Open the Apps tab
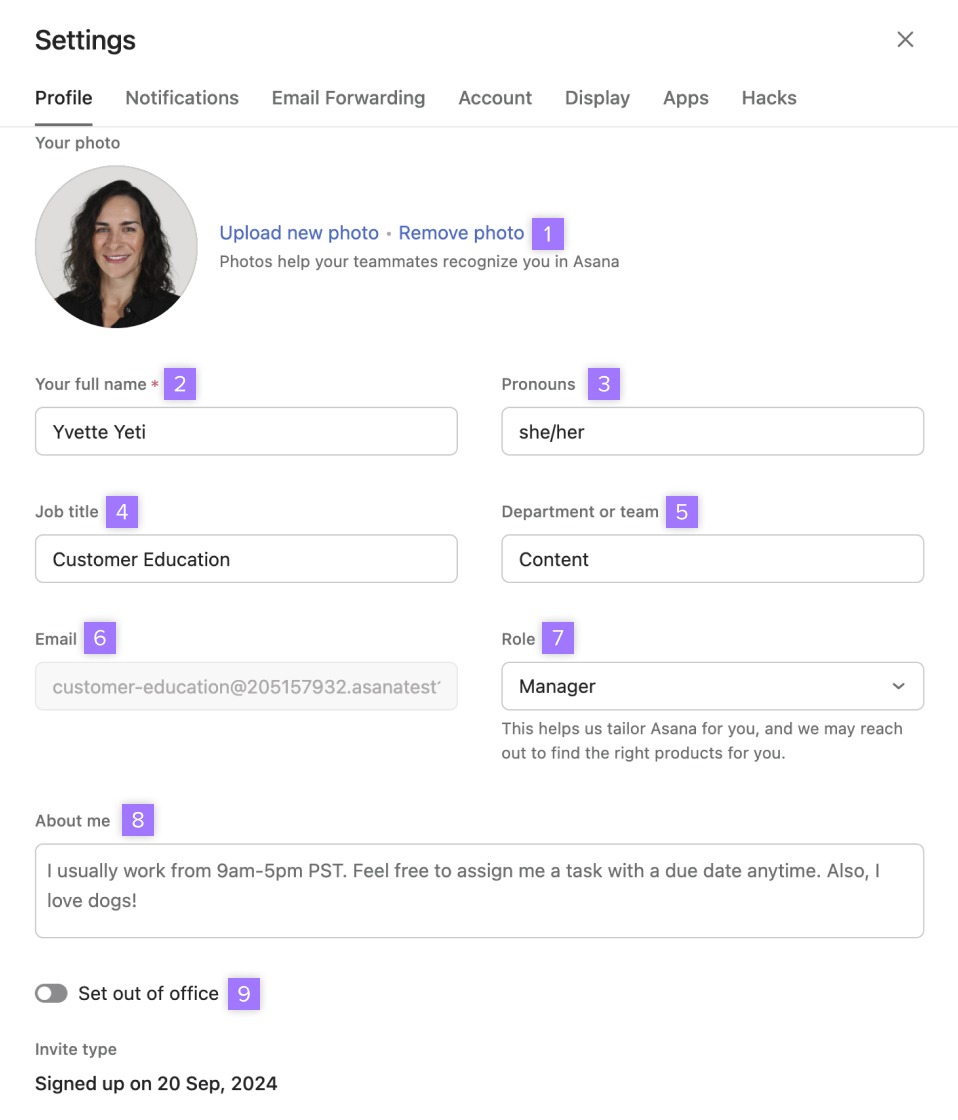The width and height of the screenshot is (958, 1120). (x=685, y=97)
